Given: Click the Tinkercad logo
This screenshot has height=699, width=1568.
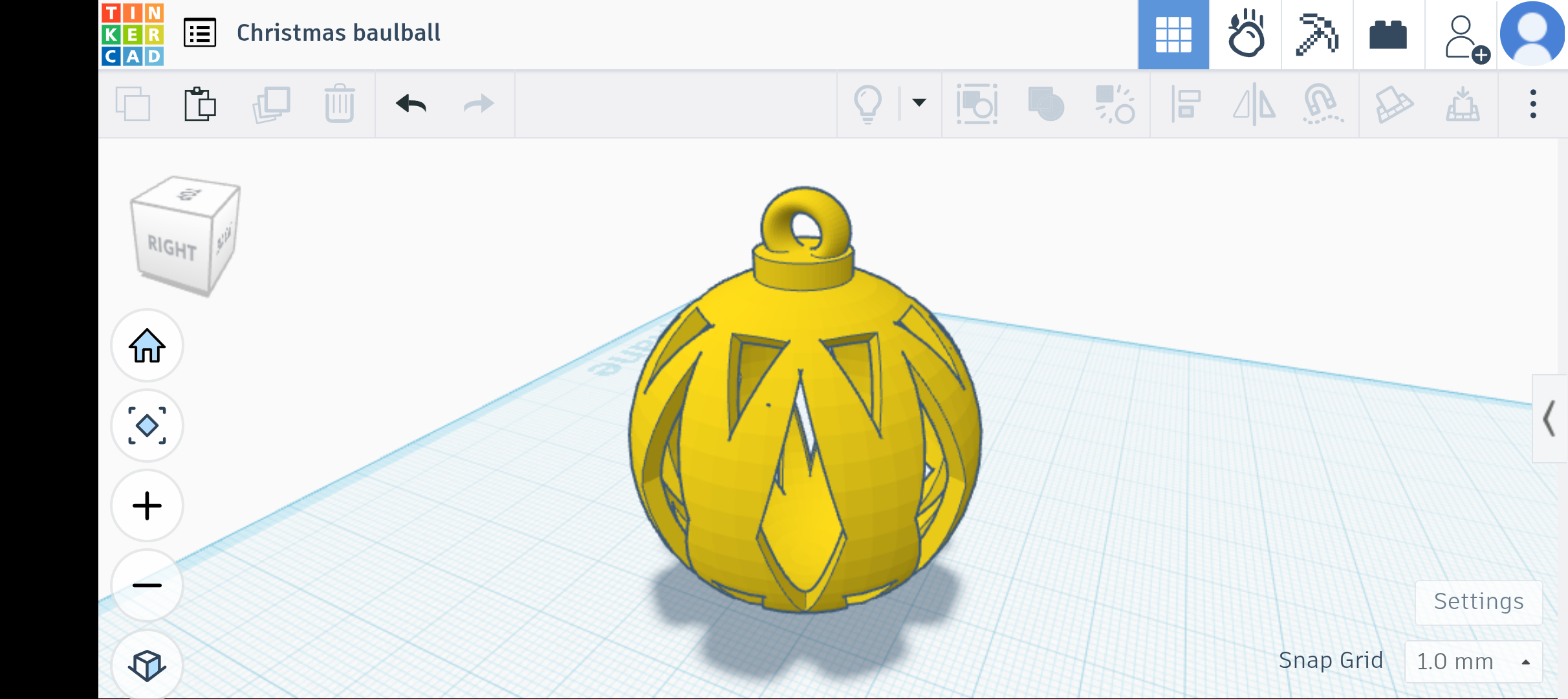Looking at the screenshot, I should [x=133, y=34].
